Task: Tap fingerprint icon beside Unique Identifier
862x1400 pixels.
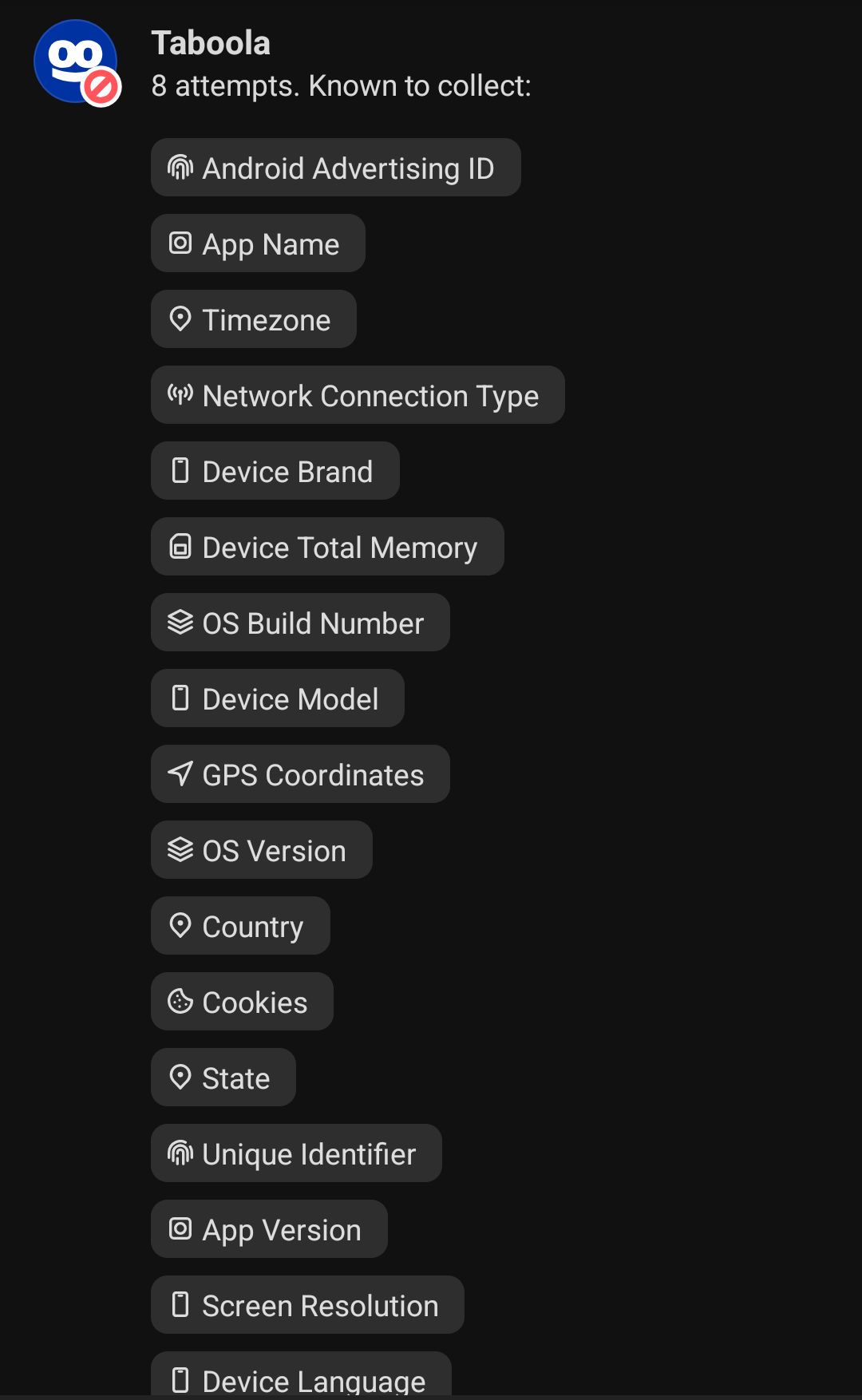Action: coord(180,1153)
